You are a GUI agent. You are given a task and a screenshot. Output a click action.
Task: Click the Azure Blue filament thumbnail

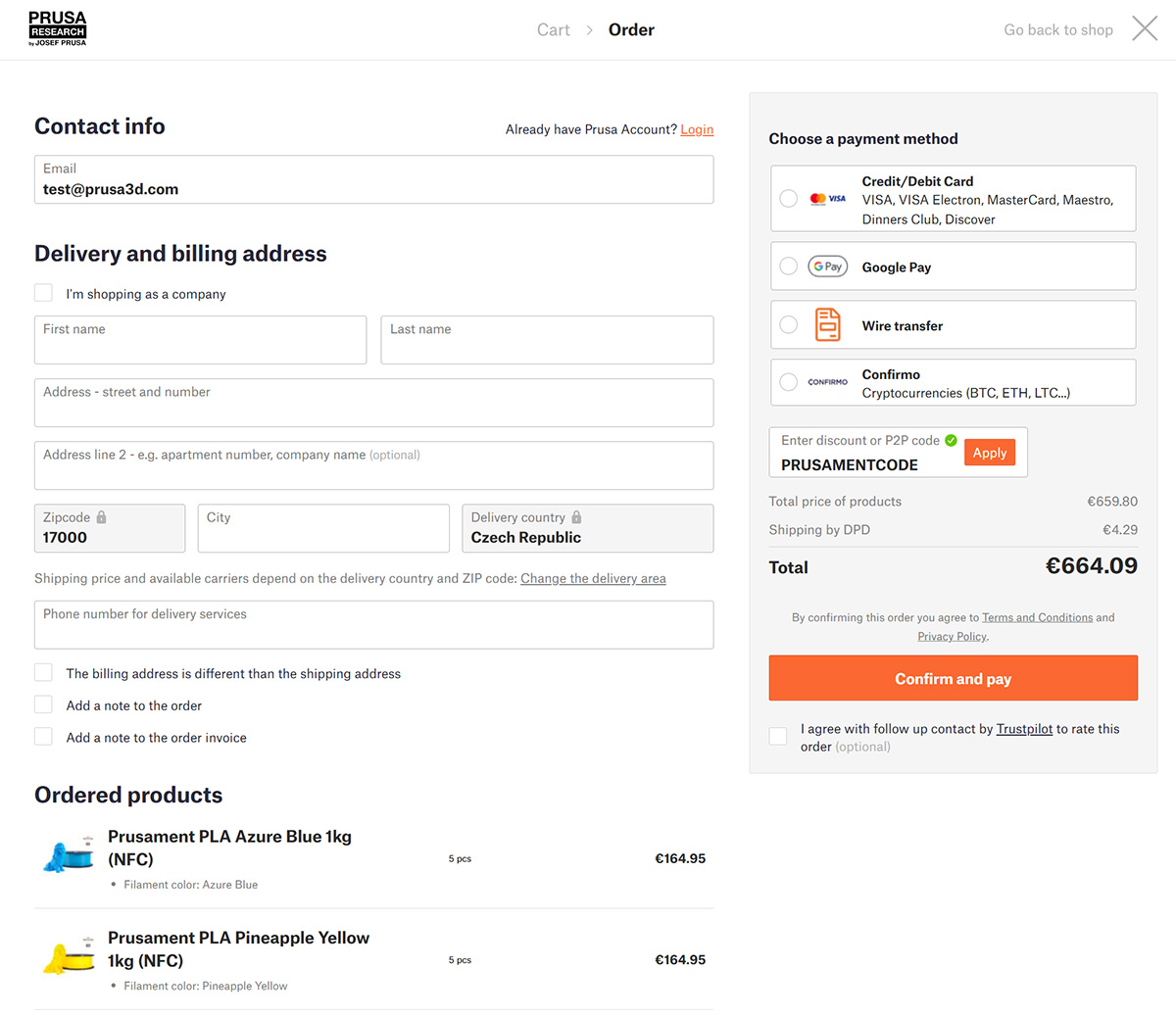(x=69, y=855)
